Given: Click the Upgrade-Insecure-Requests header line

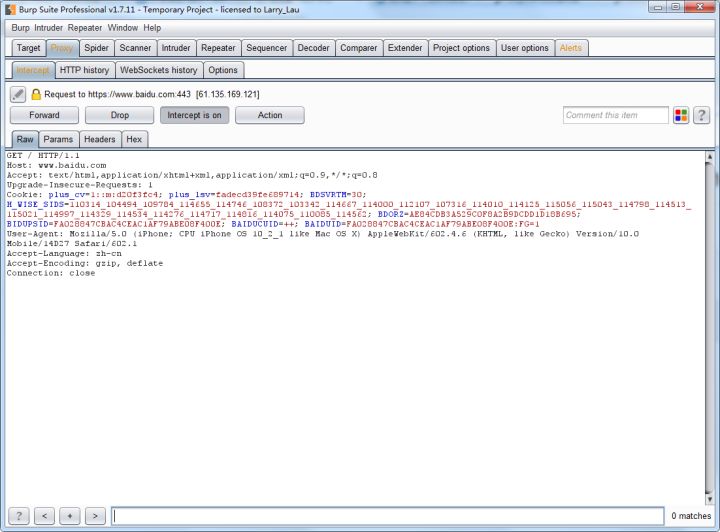Looking at the screenshot, I should point(79,185).
